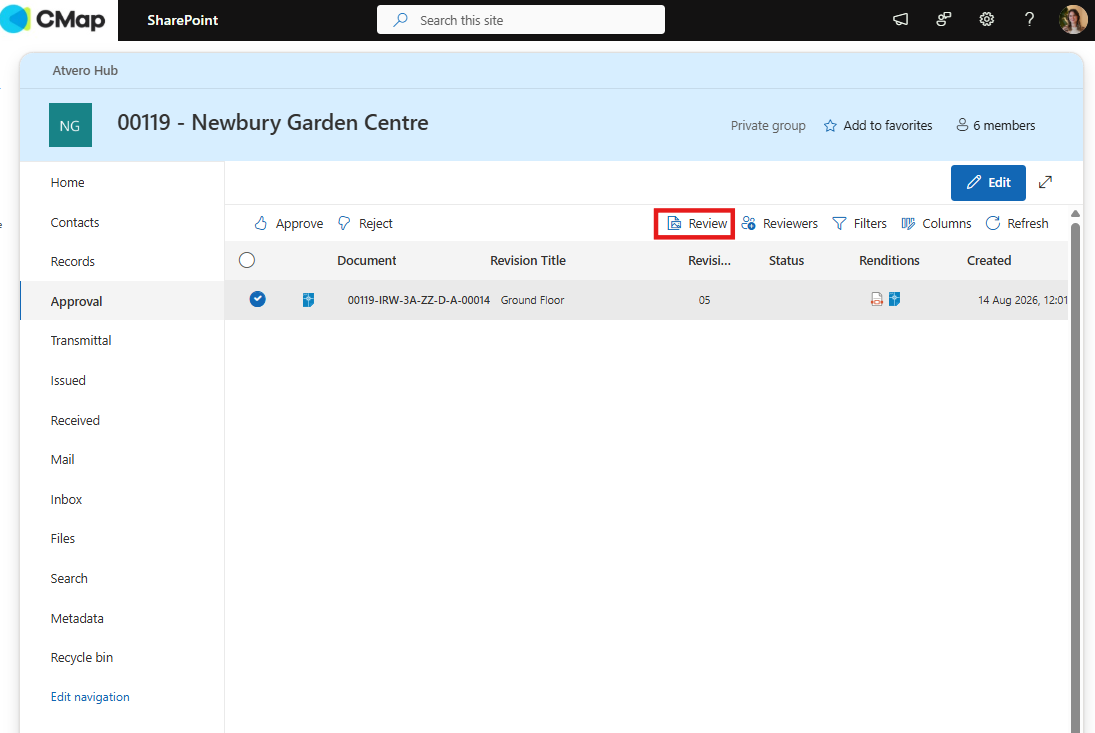Image resolution: width=1095 pixels, height=733 pixels.
Task: Click the created date 14 Aug 2026 cell
Action: click(1022, 300)
